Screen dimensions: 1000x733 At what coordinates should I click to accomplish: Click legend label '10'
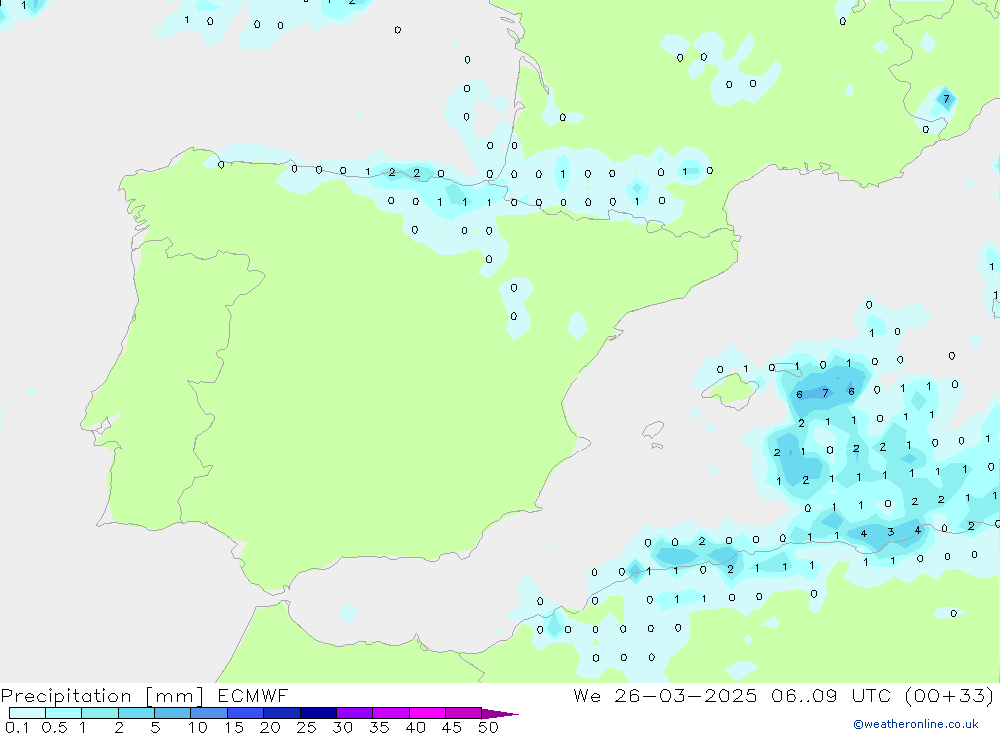pos(198,727)
